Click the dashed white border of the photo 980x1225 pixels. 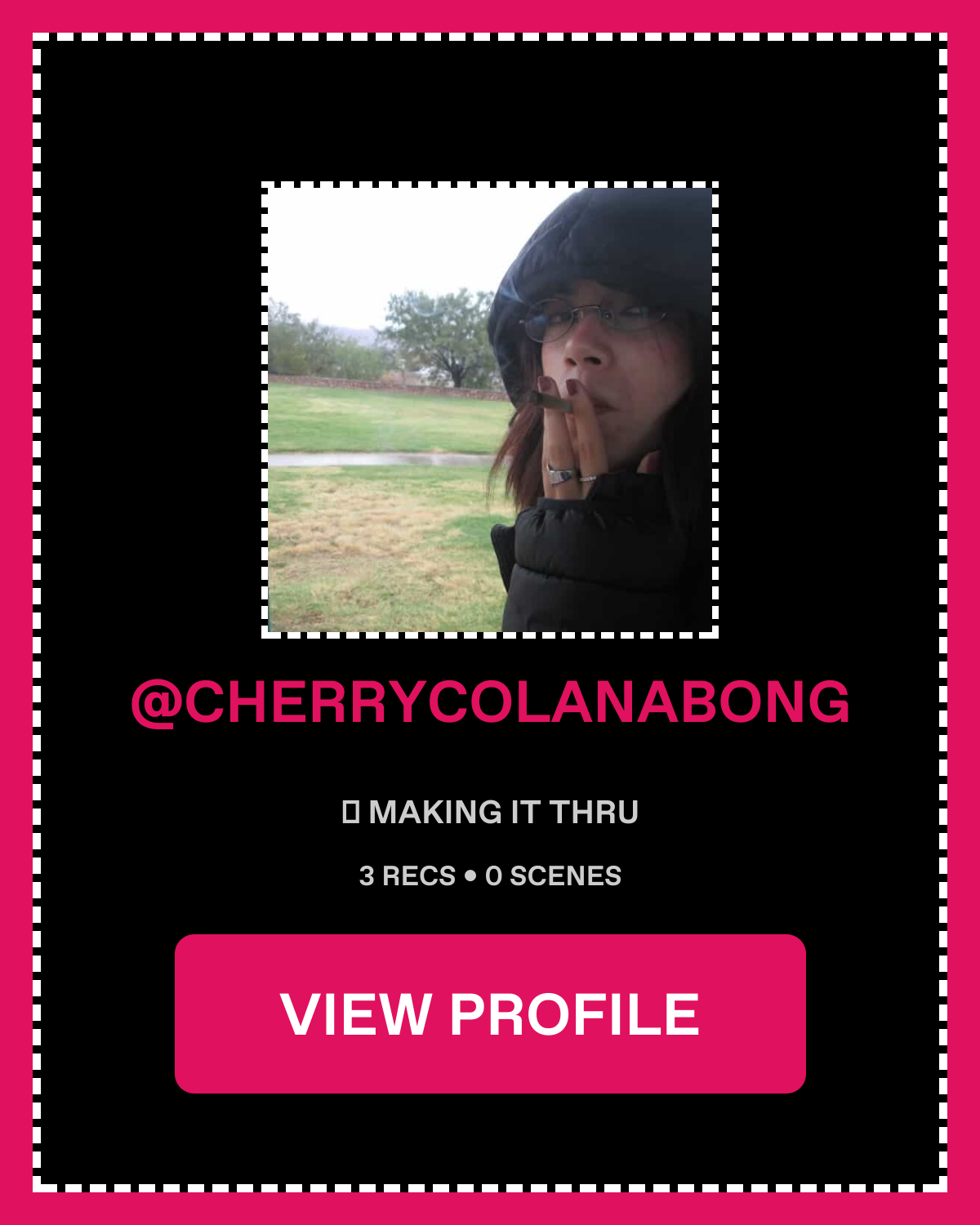pyautogui.click(x=490, y=185)
